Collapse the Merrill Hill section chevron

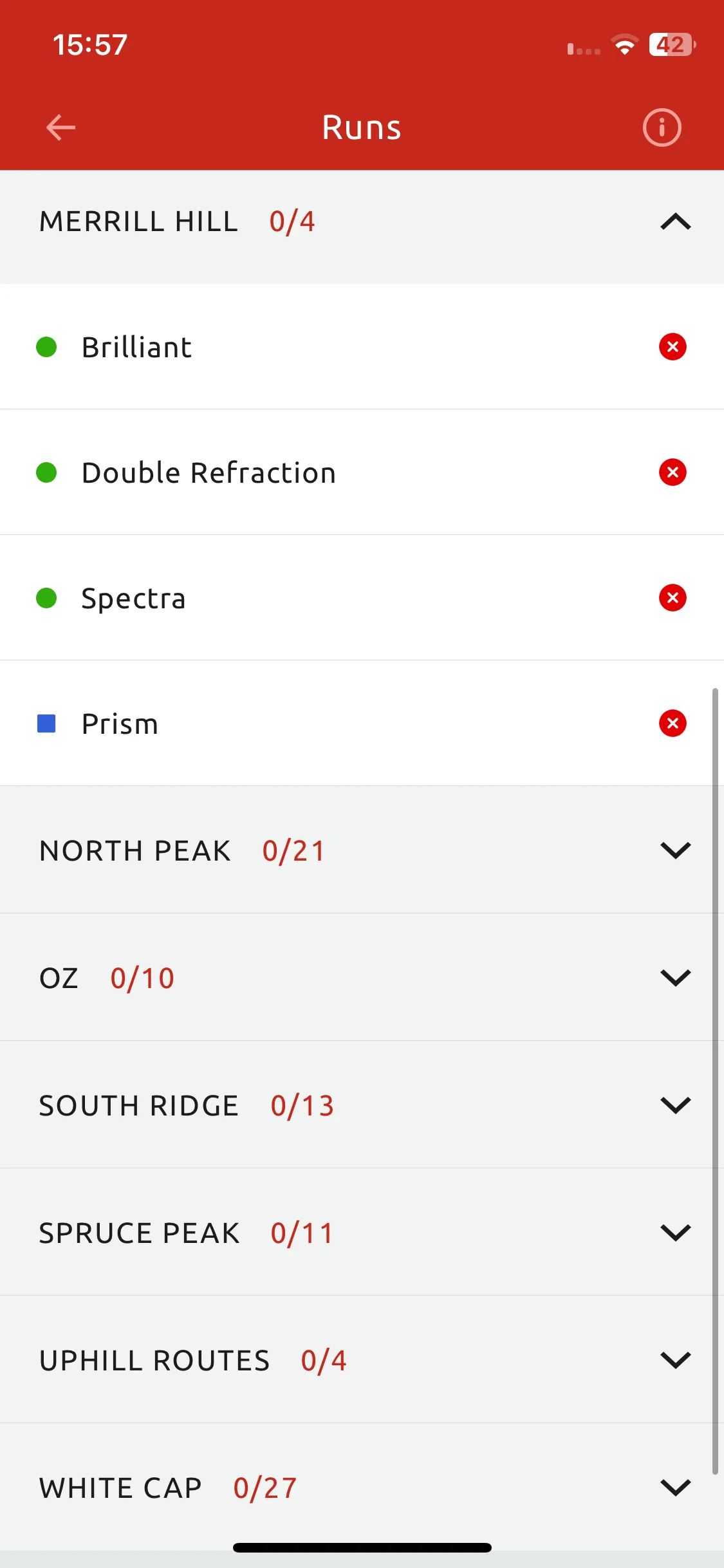click(676, 222)
